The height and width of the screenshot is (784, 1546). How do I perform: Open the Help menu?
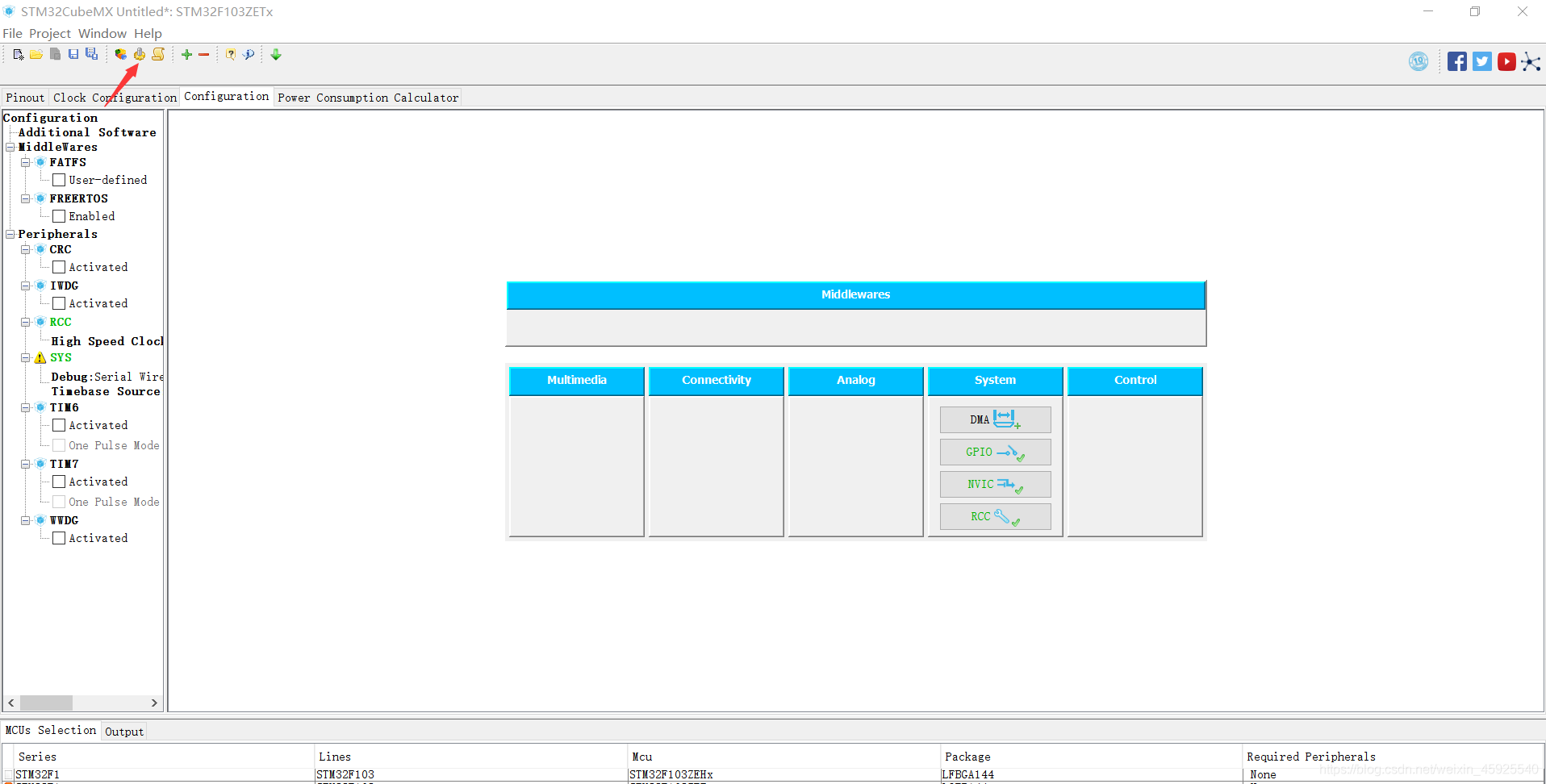[x=148, y=33]
